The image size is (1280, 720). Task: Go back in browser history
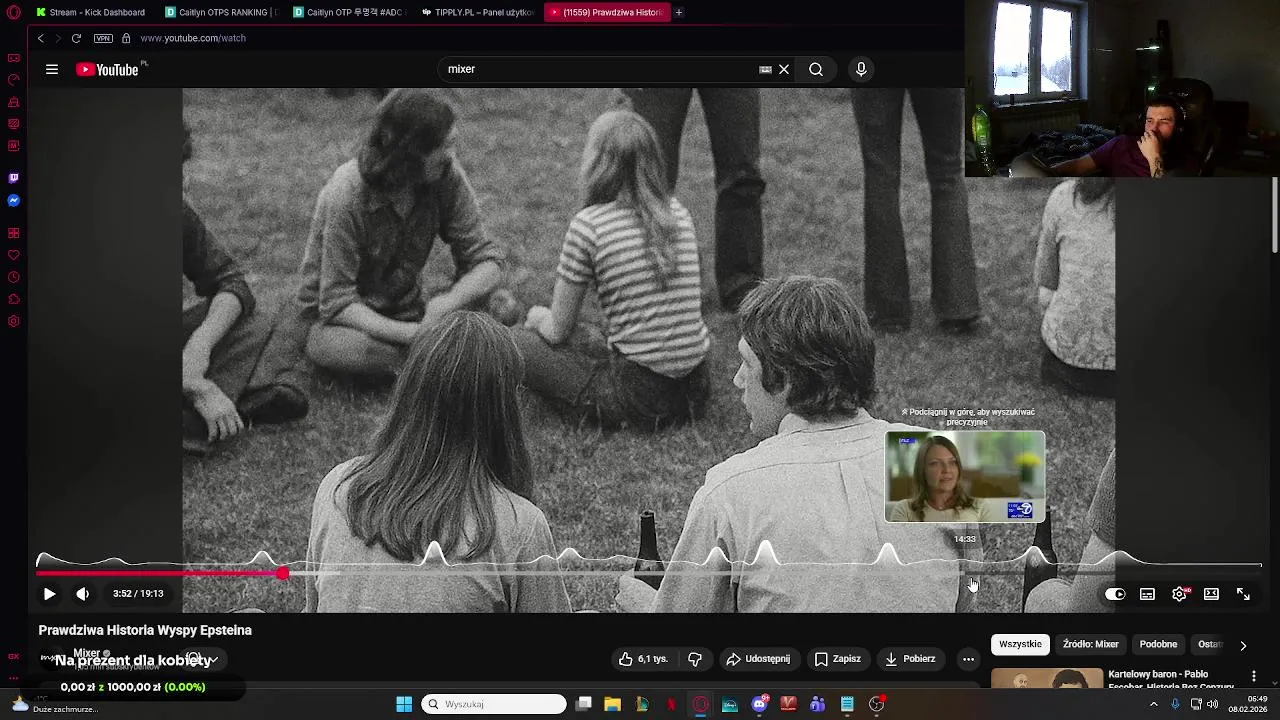[x=41, y=38]
